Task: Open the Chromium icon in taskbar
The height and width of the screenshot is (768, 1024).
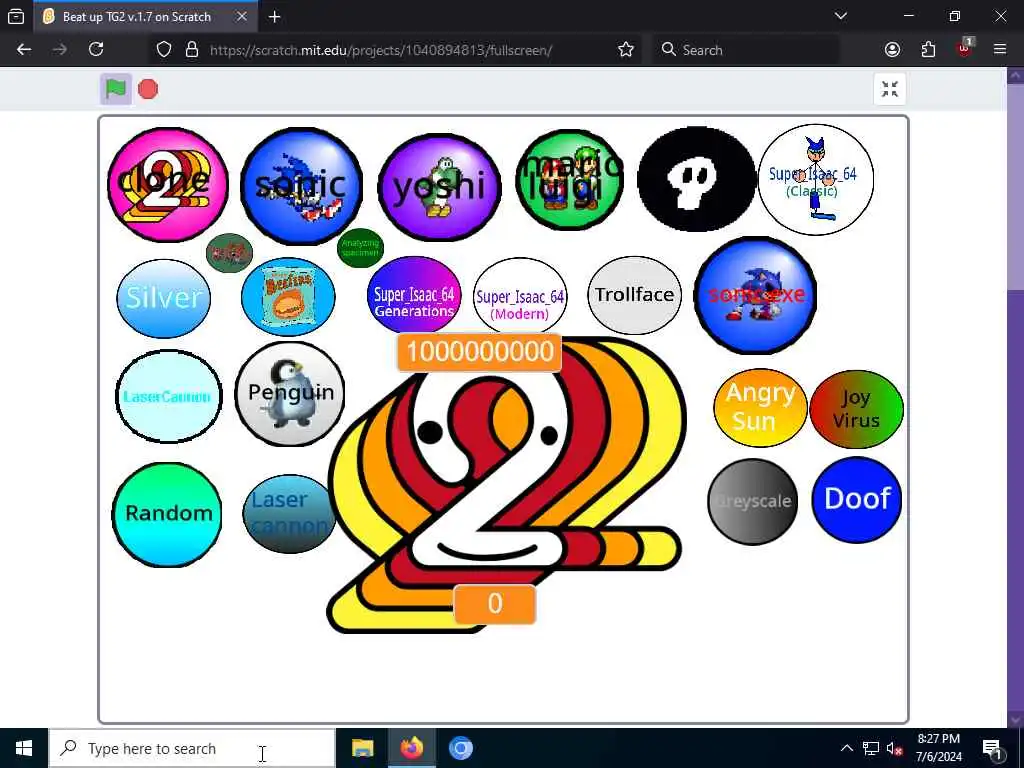Action: [460, 748]
